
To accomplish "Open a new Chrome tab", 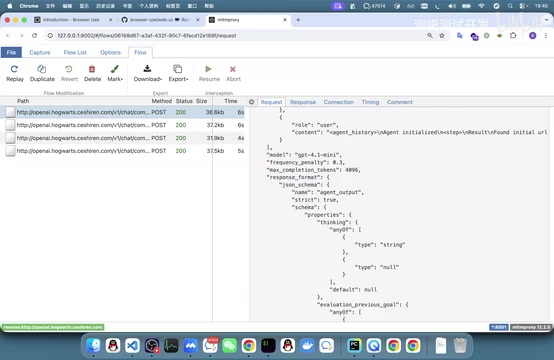I will coord(298,20).
